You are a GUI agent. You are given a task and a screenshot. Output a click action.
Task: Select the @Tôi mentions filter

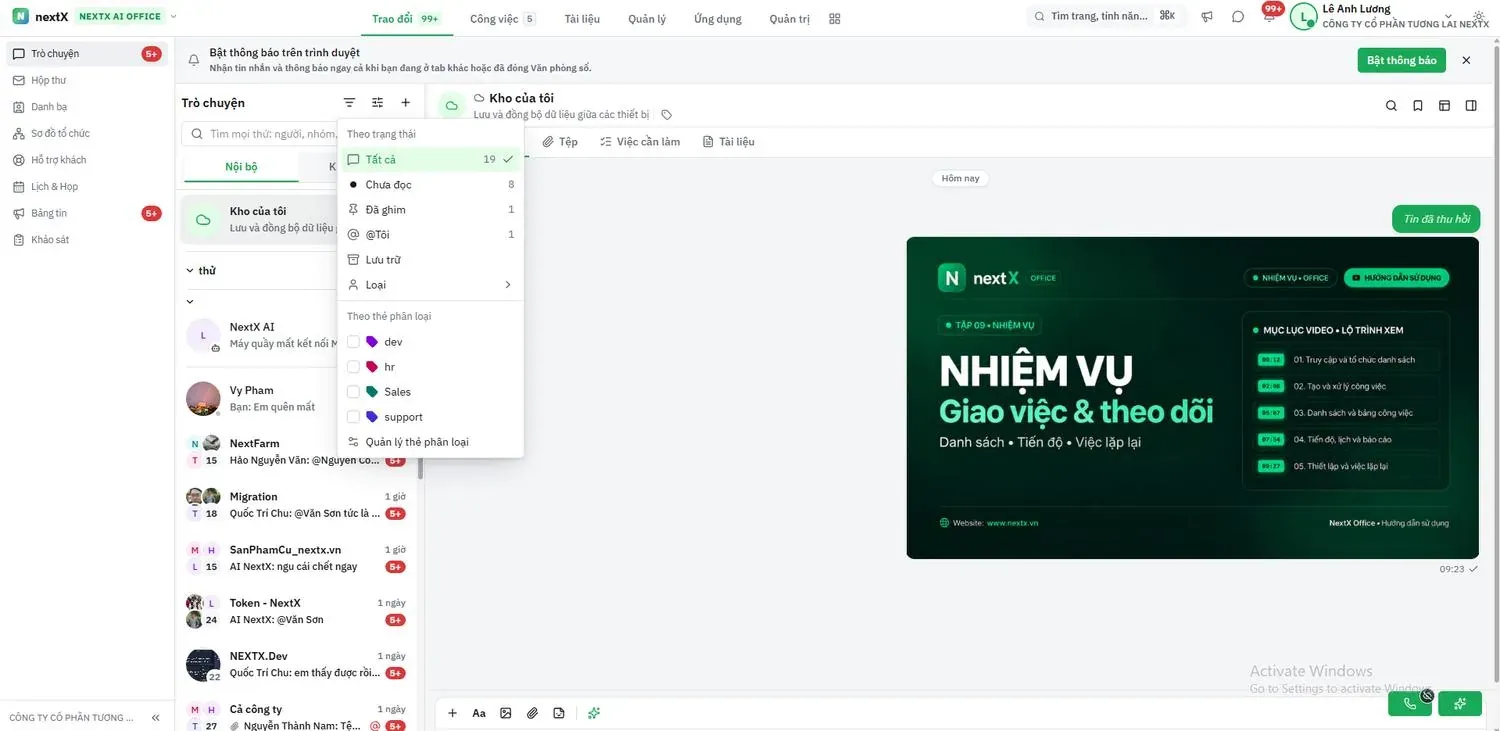[x=430, y=235]
